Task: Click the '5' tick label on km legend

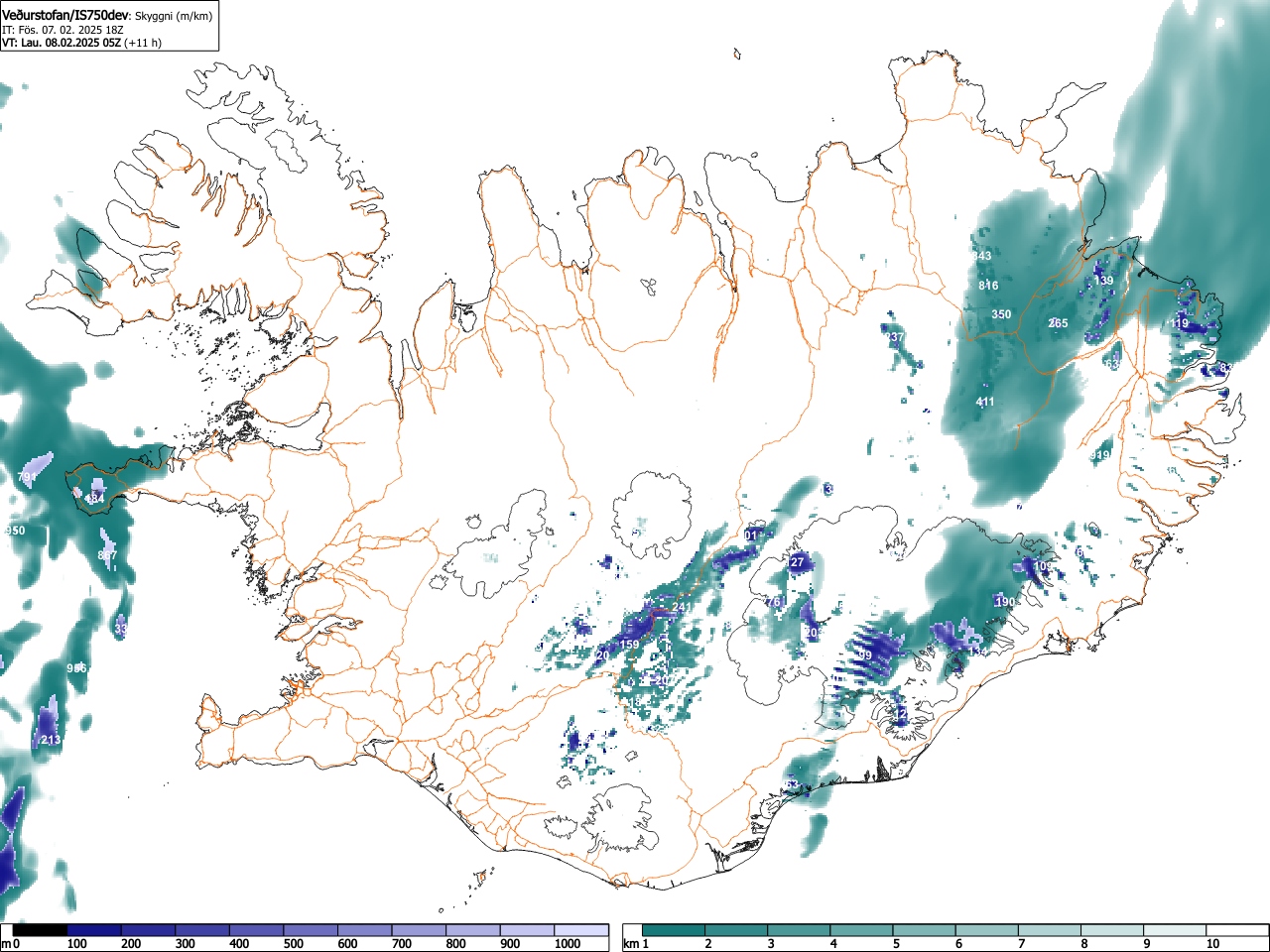Action: pos(896,944)
